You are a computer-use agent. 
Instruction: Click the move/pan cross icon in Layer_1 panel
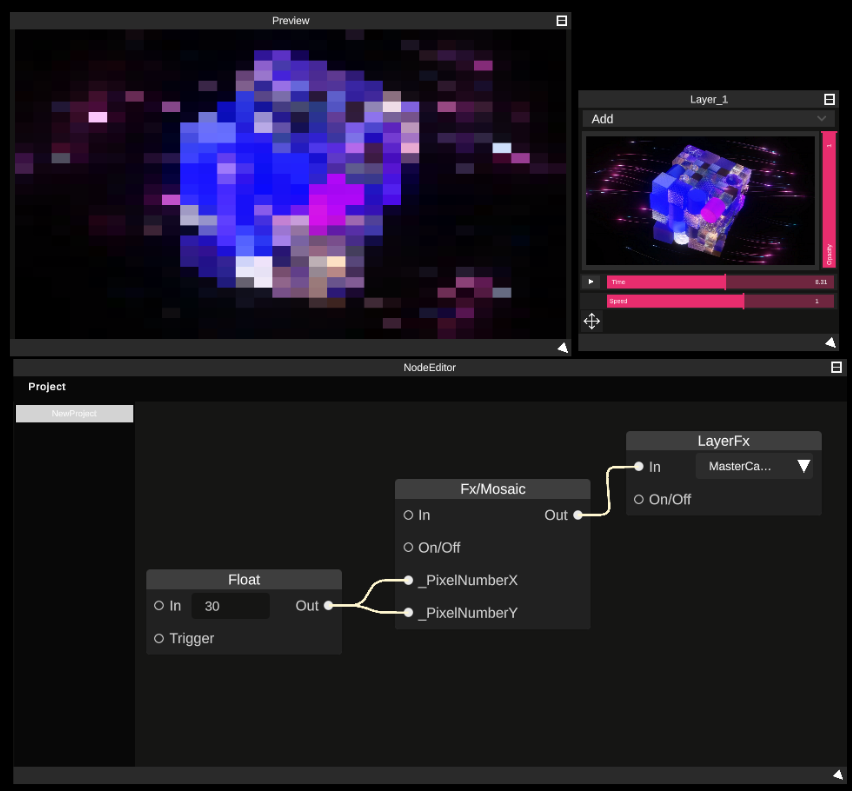click(x=591, y=321)
